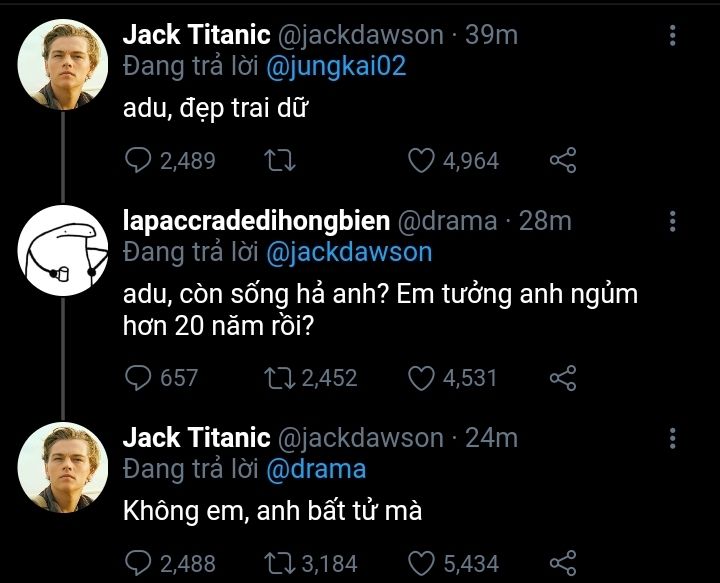The image size is (720, 583).
Task: Share the "adu, đẹp trai dữ" tweet
Action: pyautogui.click(x=563, y=160)
